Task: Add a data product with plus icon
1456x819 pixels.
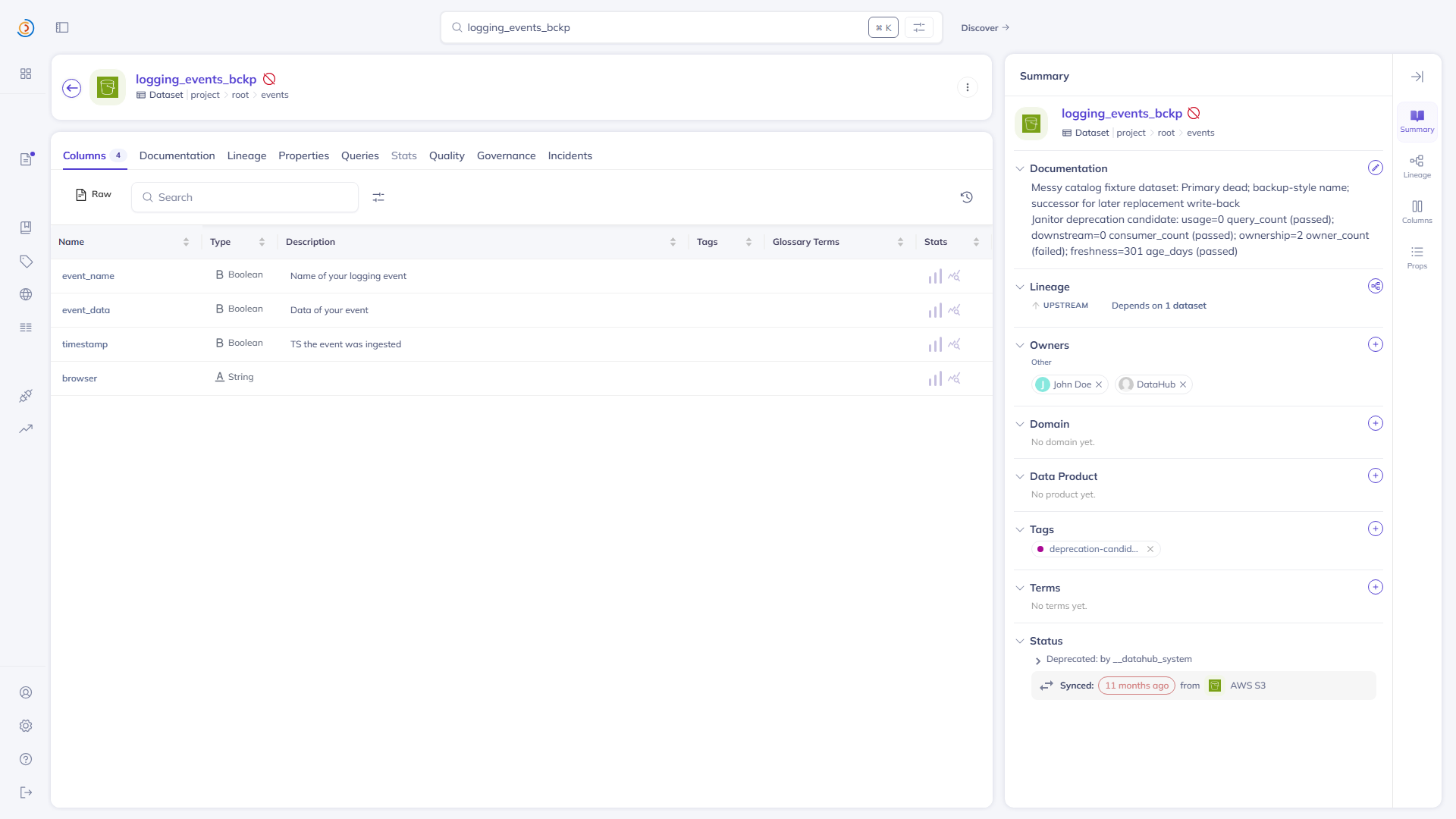Action: tap(1376, 475)
